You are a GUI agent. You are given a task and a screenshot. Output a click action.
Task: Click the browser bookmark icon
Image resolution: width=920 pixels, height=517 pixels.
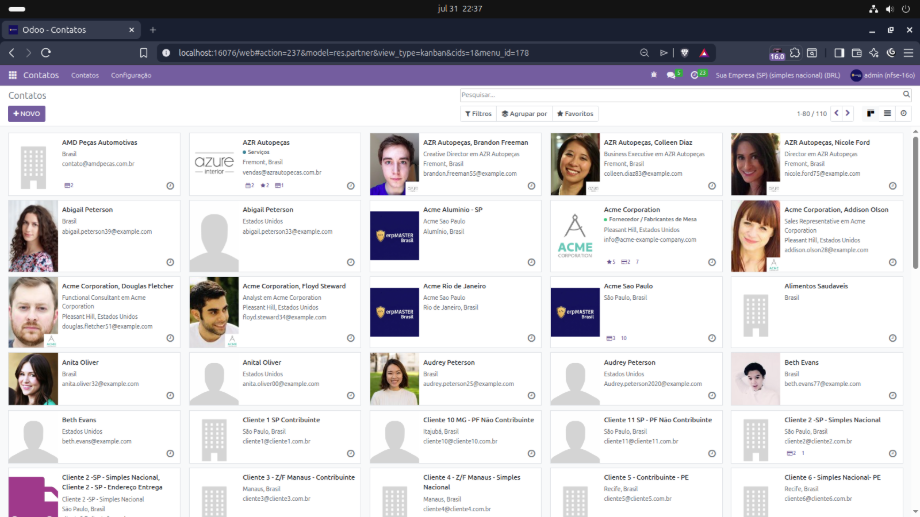pyautogui.click(x=143, y=53)
